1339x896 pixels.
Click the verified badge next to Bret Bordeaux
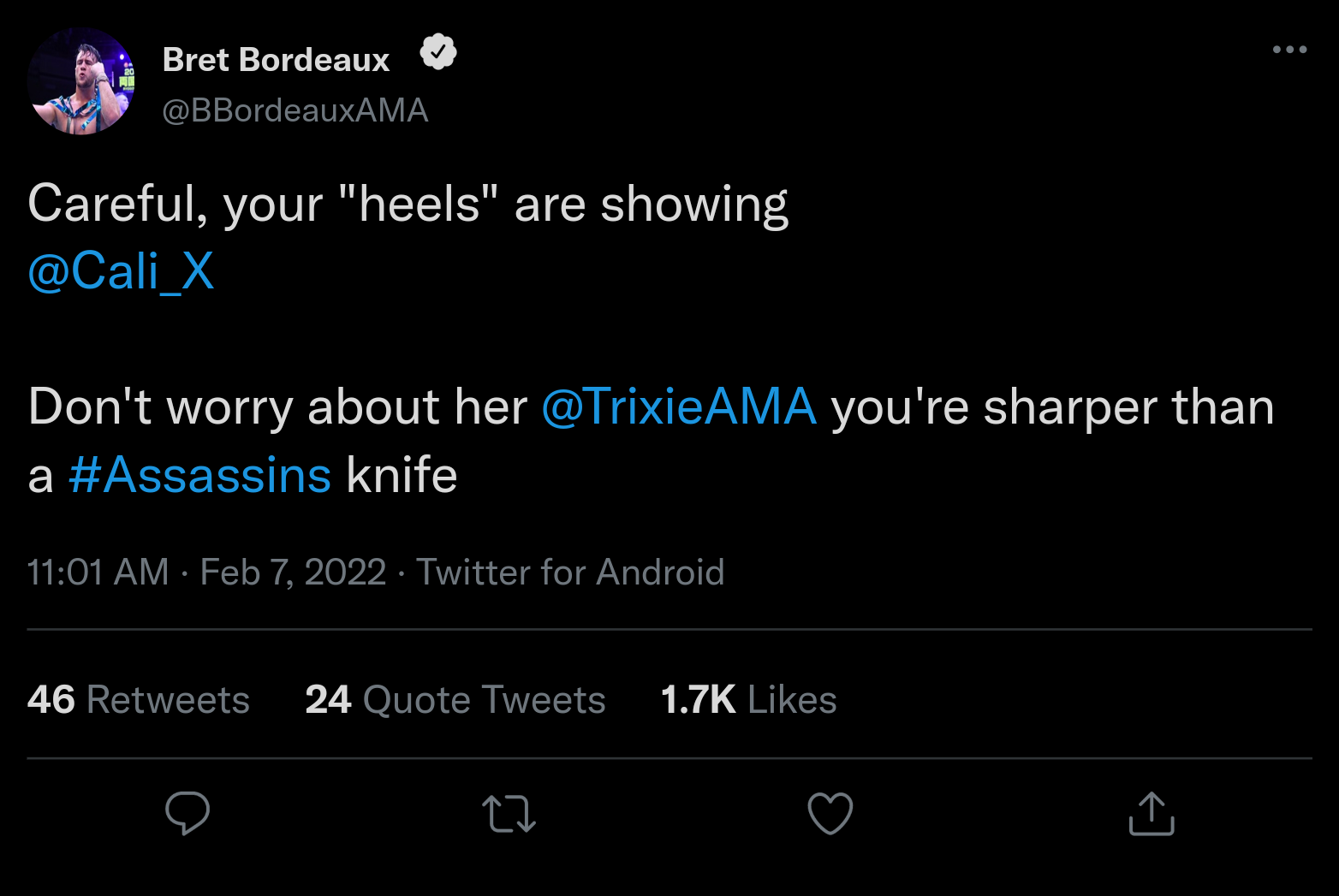(438, 53)
